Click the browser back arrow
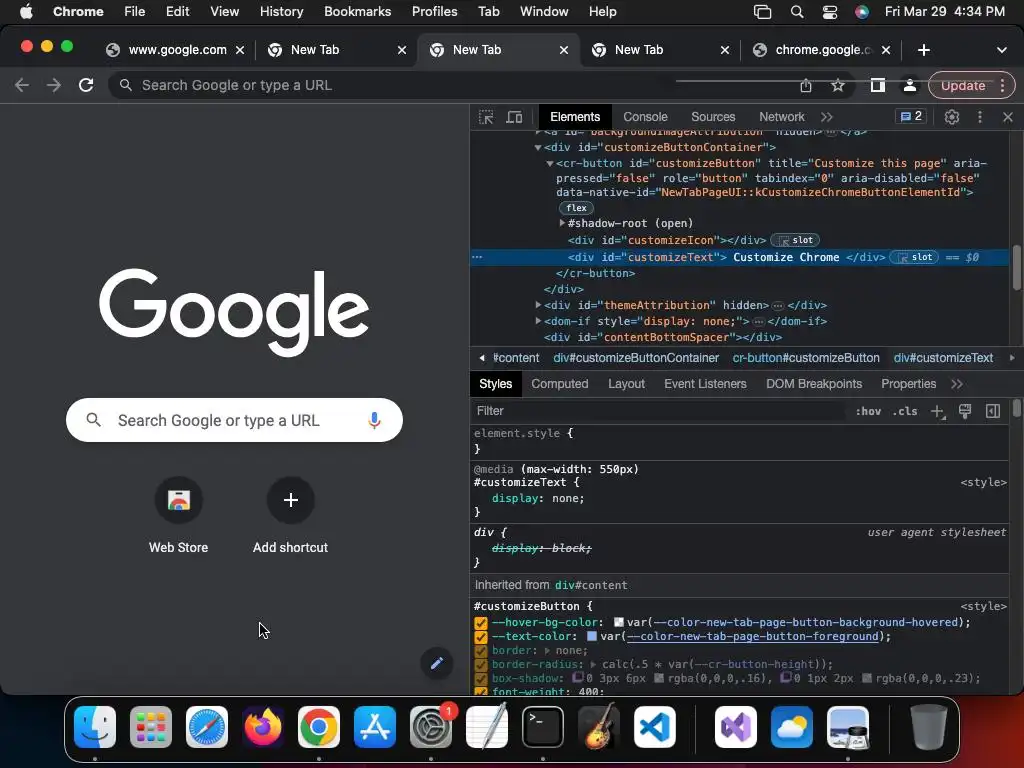The width and height of the screenshot is (1024, 768). click(22, 85)
